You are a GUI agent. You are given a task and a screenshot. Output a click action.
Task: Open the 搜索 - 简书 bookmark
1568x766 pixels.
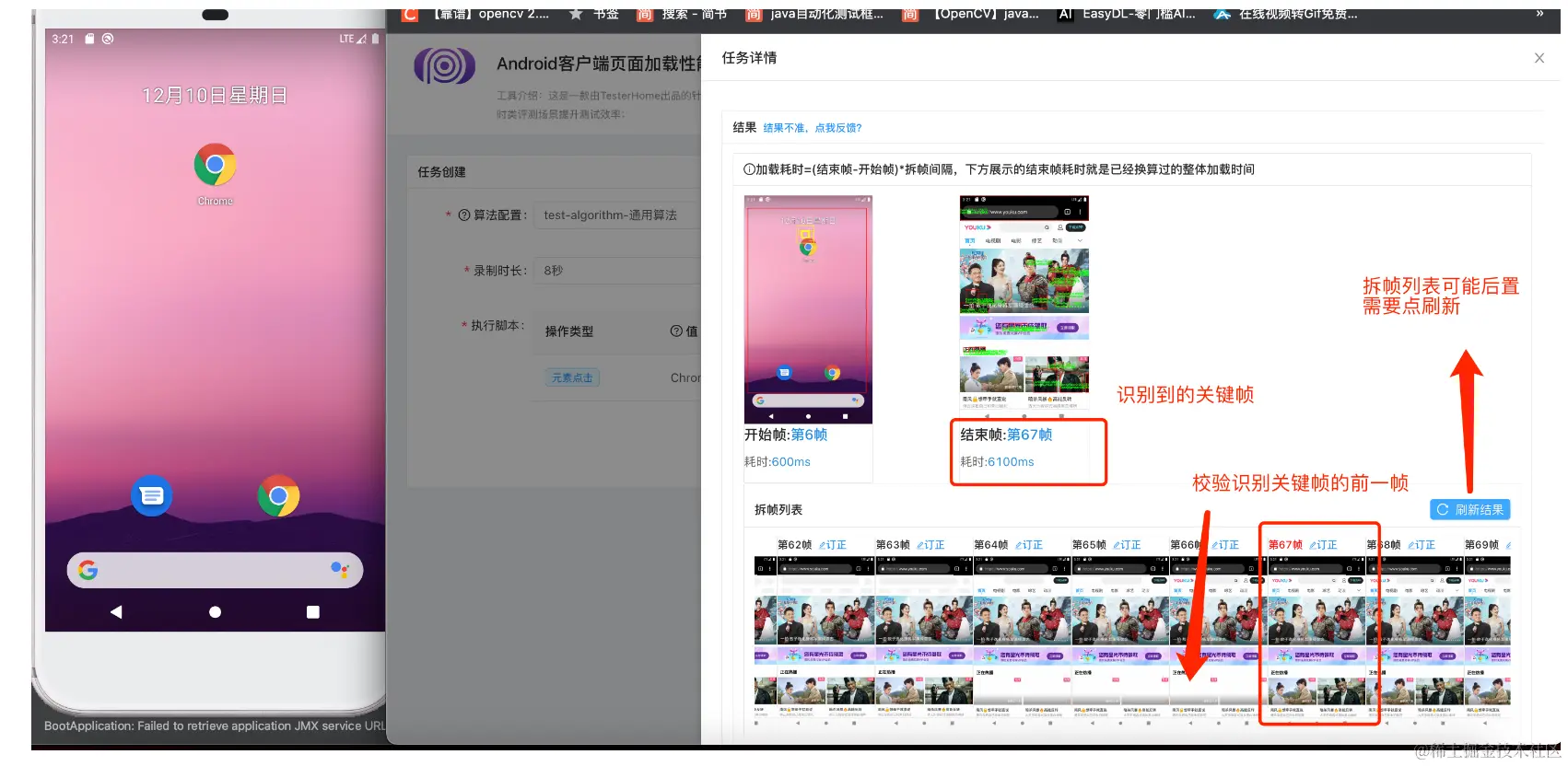coord(682,14)
